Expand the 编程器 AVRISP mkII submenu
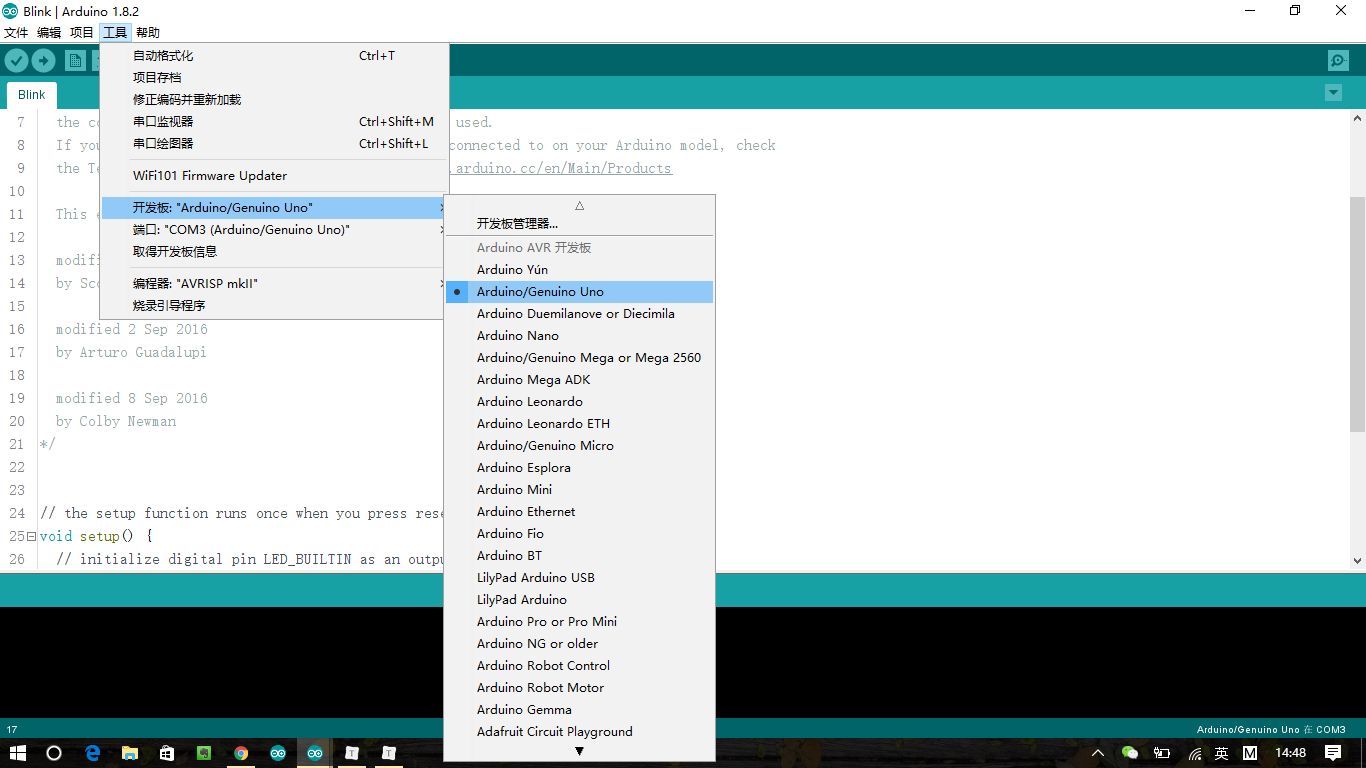Image resolution: width=1366 pixels, height=768 pixels. [x=274, y=284]
